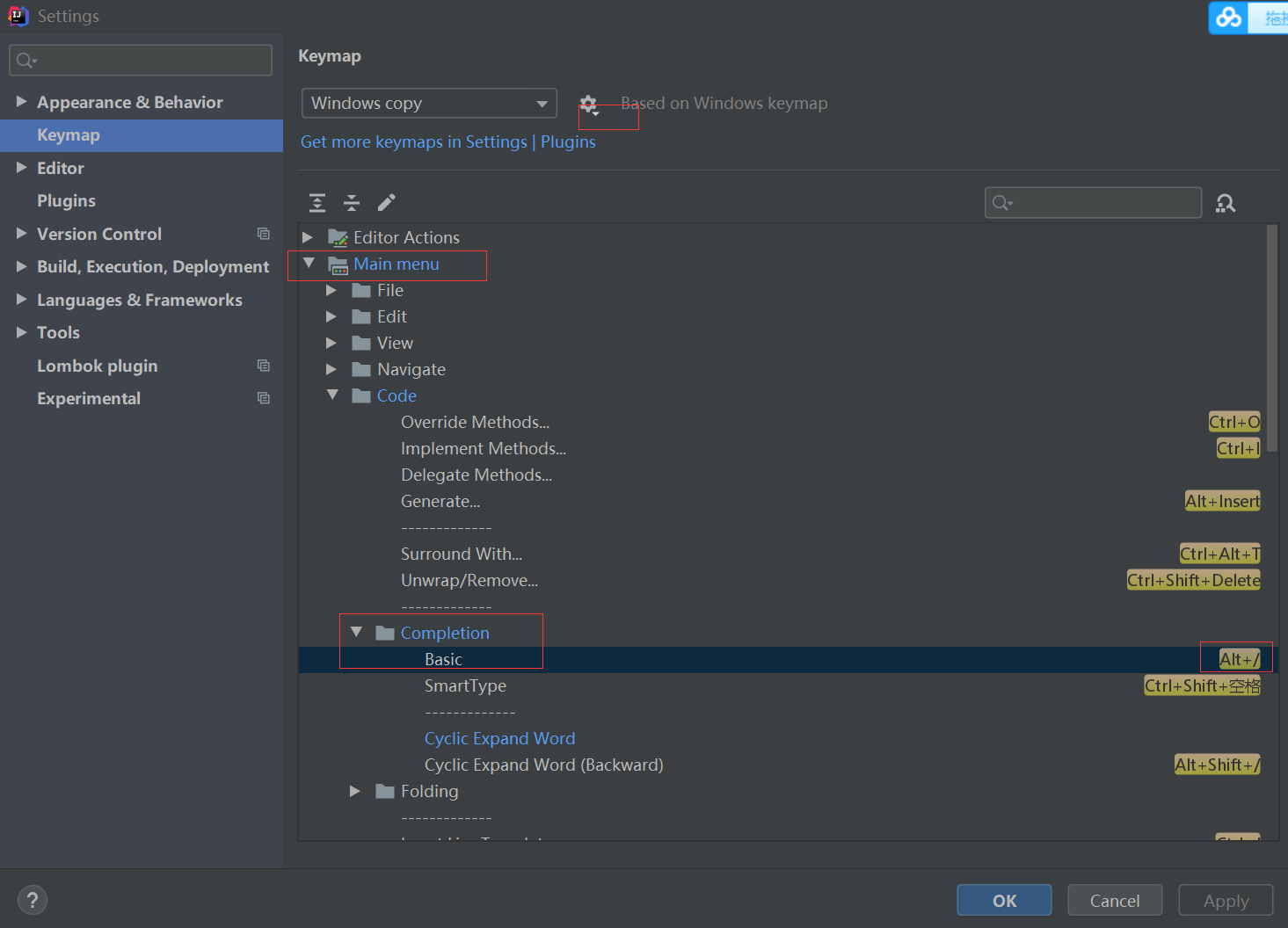Click the Main menu group icon
1288x928 pixels.
point(338,265)
